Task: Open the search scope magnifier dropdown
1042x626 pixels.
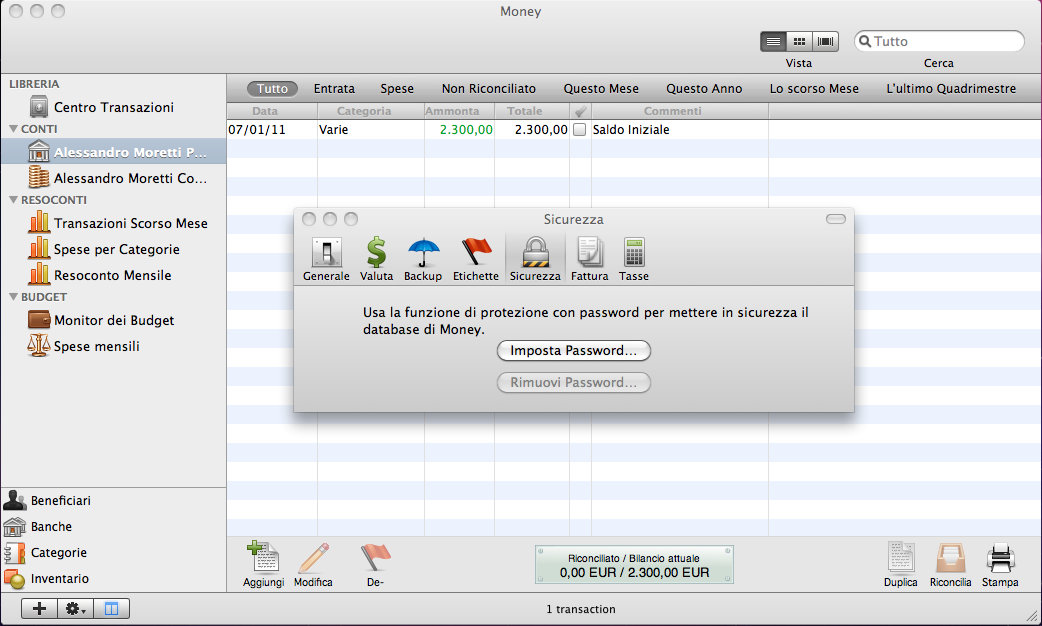Action: (x=865, y=41)
